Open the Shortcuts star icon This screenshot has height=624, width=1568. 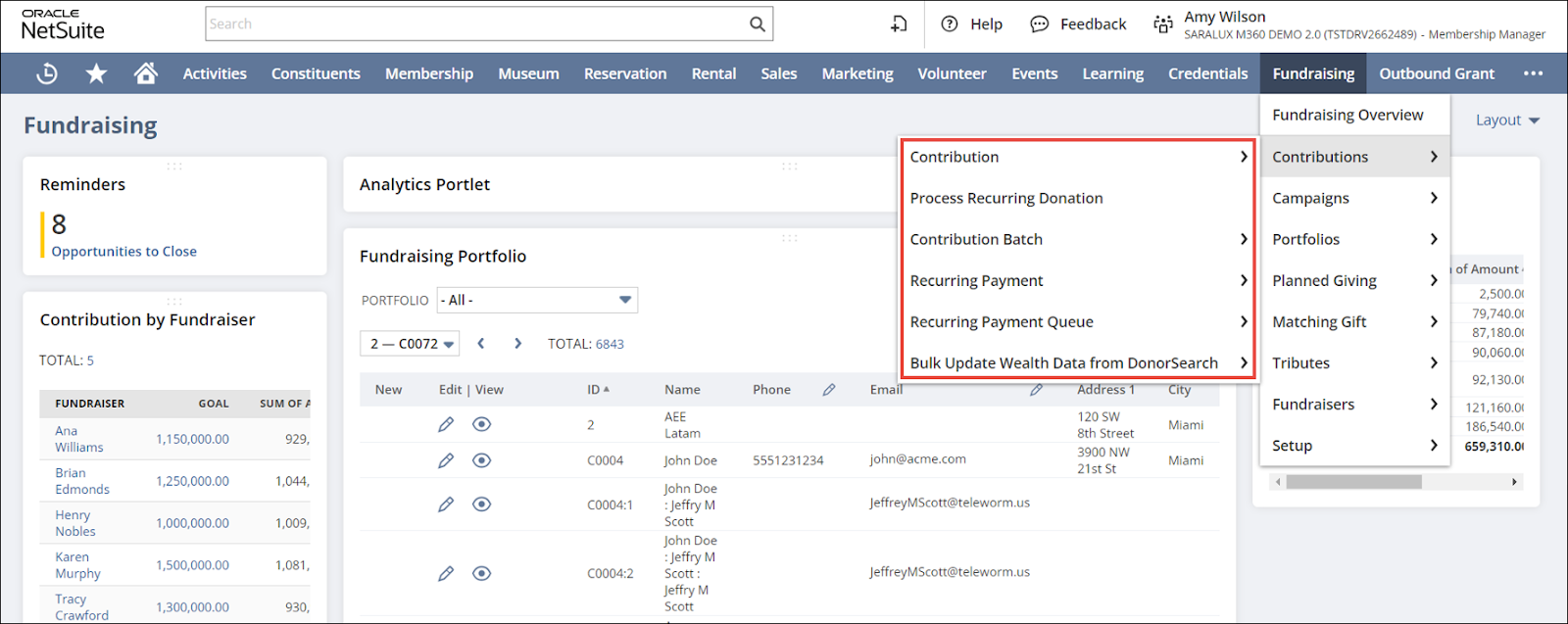pos(96,73)
